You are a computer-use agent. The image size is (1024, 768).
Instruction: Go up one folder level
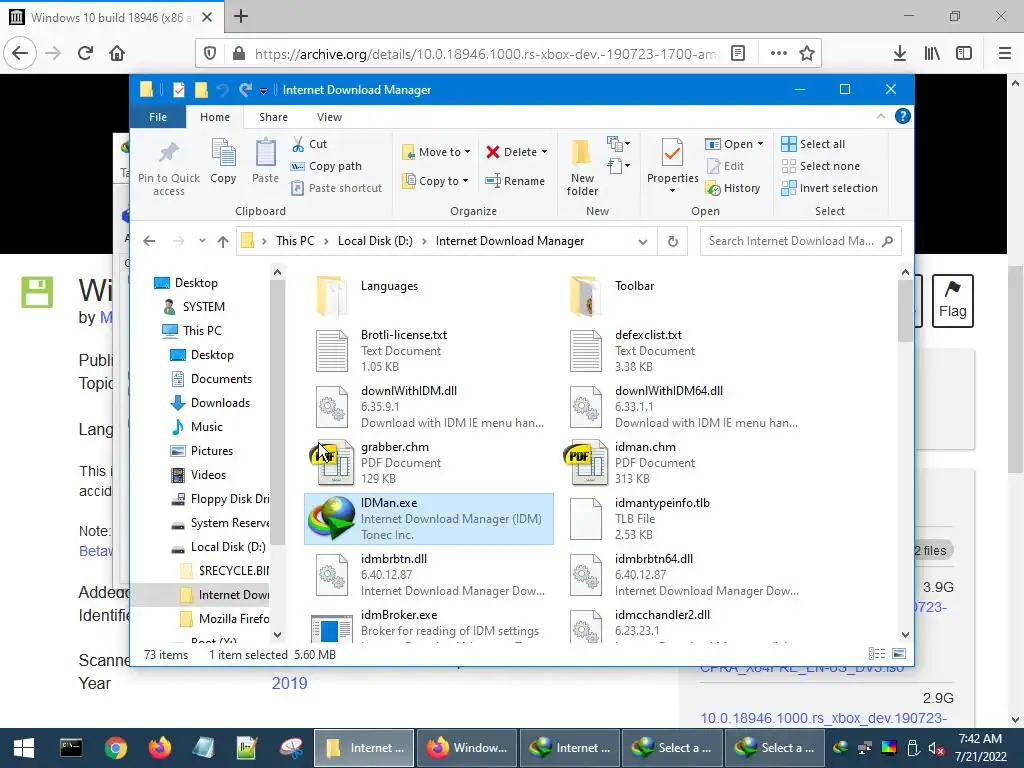click(x=223, y=242)
